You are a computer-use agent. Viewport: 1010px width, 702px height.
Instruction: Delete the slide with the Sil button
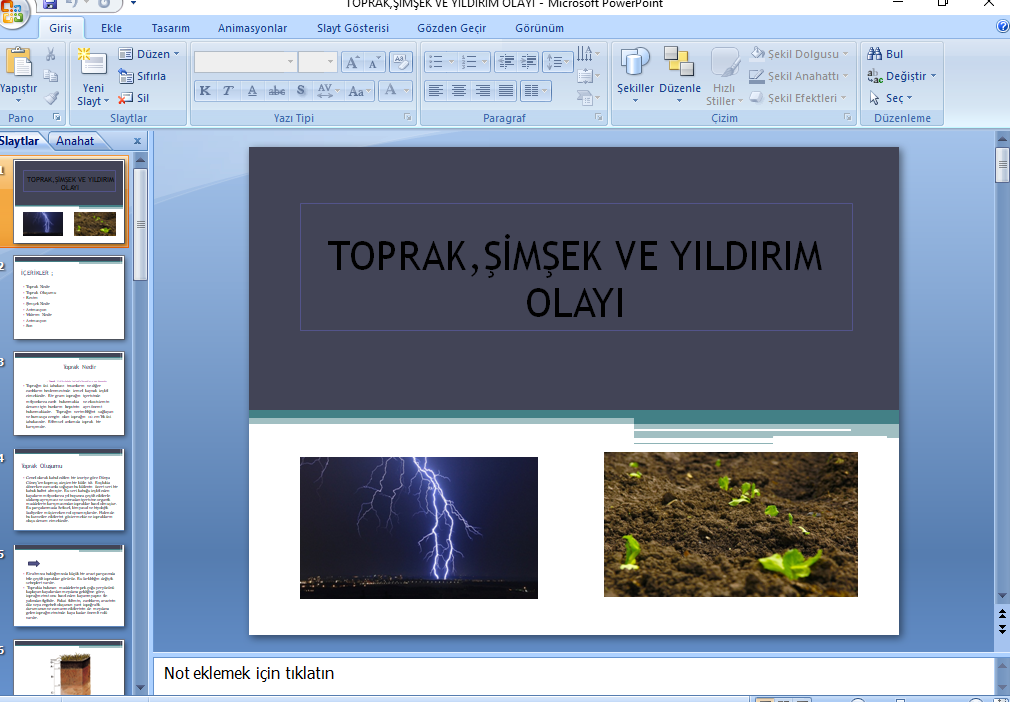[134, 98]
